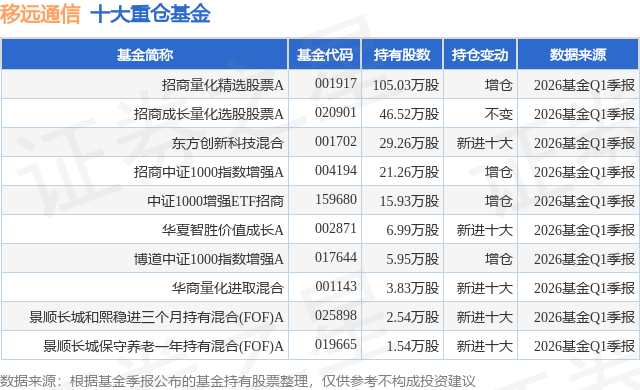Open the 招商量化精选股票A fund name
Viewport: 640px width, 390px height.
(x=222, y=85)
